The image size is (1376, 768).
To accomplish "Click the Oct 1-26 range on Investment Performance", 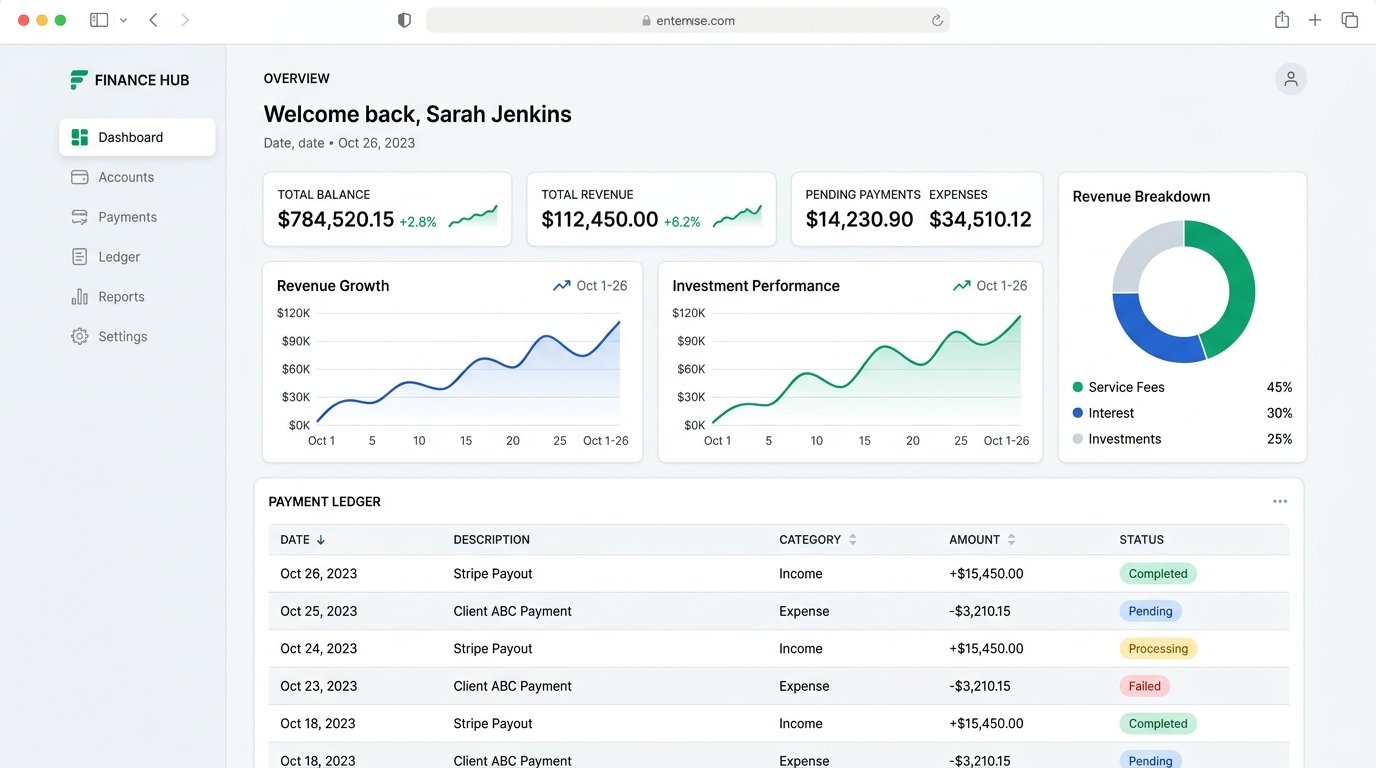I will pos(1002,286).
